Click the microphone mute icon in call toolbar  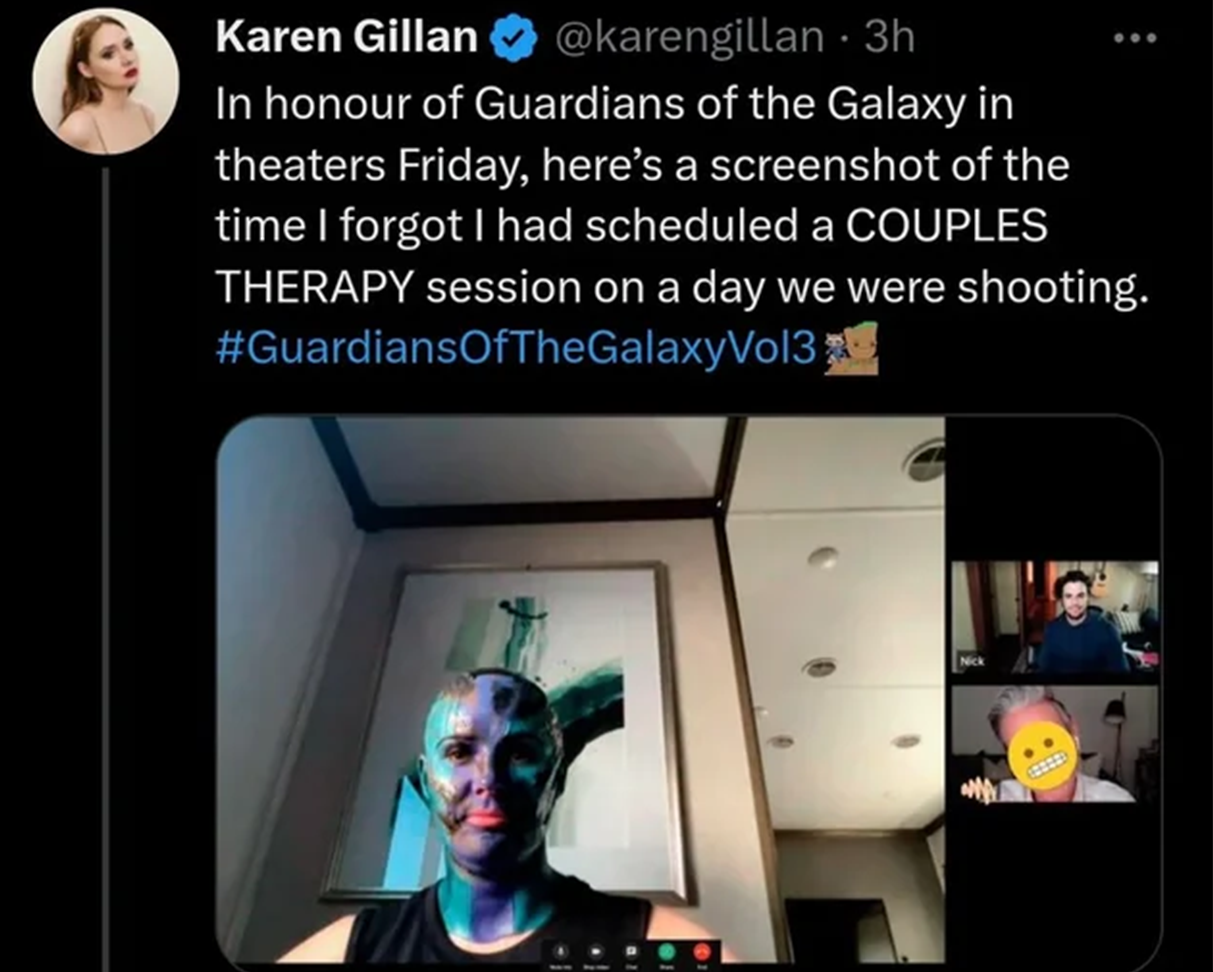coord(561,951)
